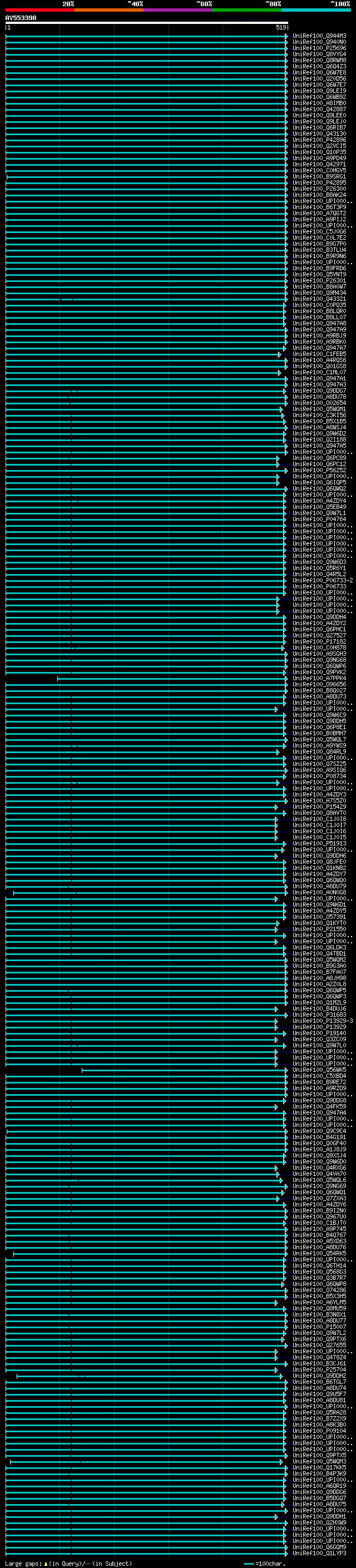Open hit UniRef100_Q944M3
The height and width of the screenshot is (1568, 356).
(319, 36)
